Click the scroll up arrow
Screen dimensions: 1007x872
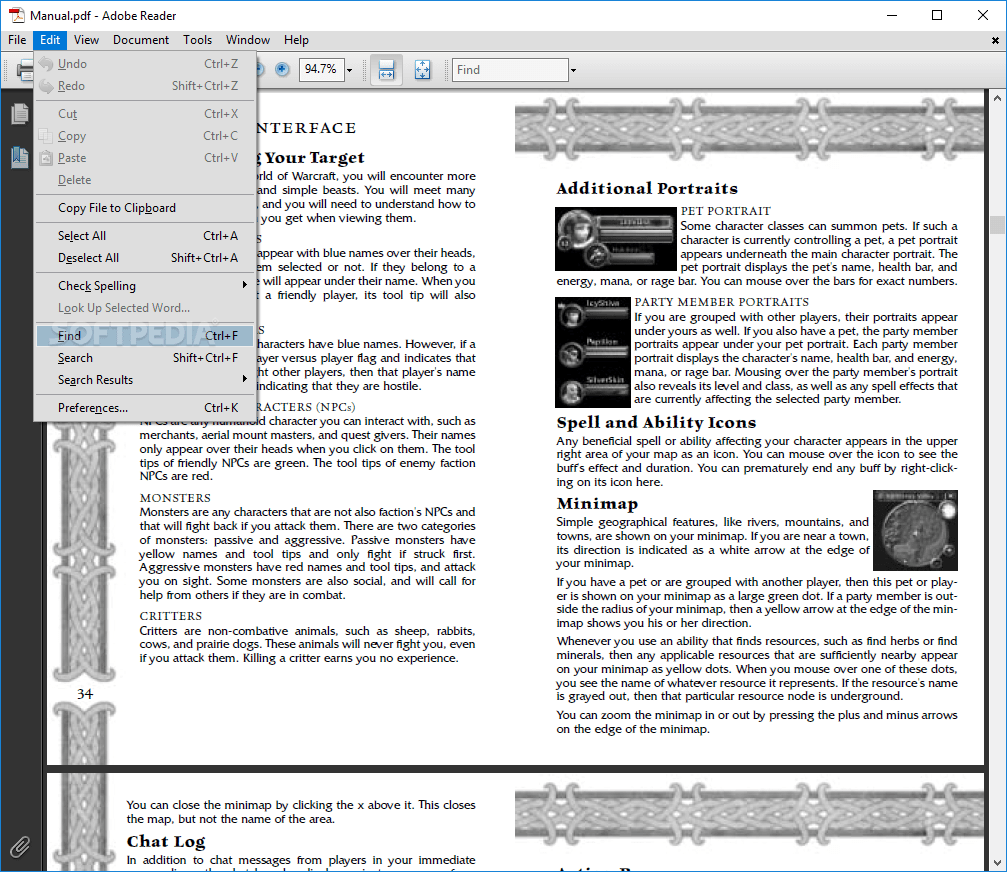pos(997,98)
